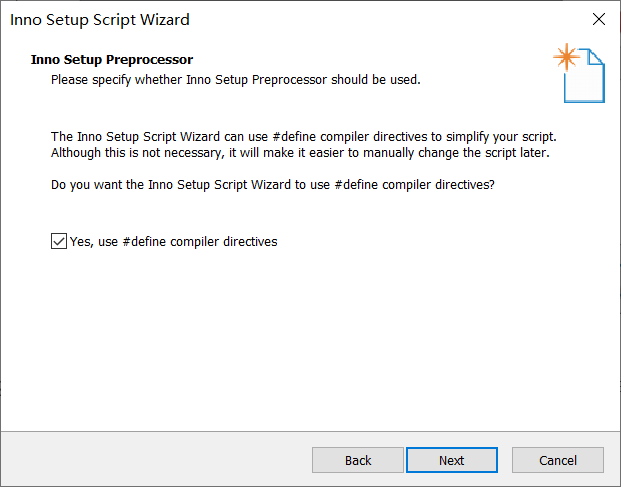Go to the Next wizard page

(x=451, y=460)
